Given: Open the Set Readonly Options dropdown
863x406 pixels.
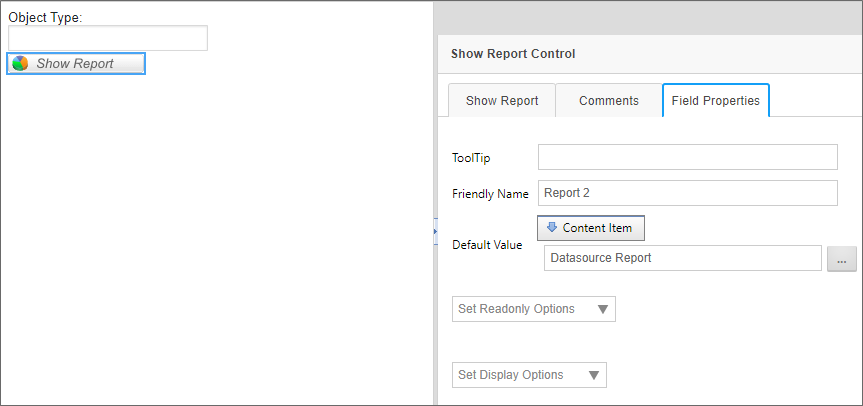Looking at the screenshot, I should [x=533, y=309].
